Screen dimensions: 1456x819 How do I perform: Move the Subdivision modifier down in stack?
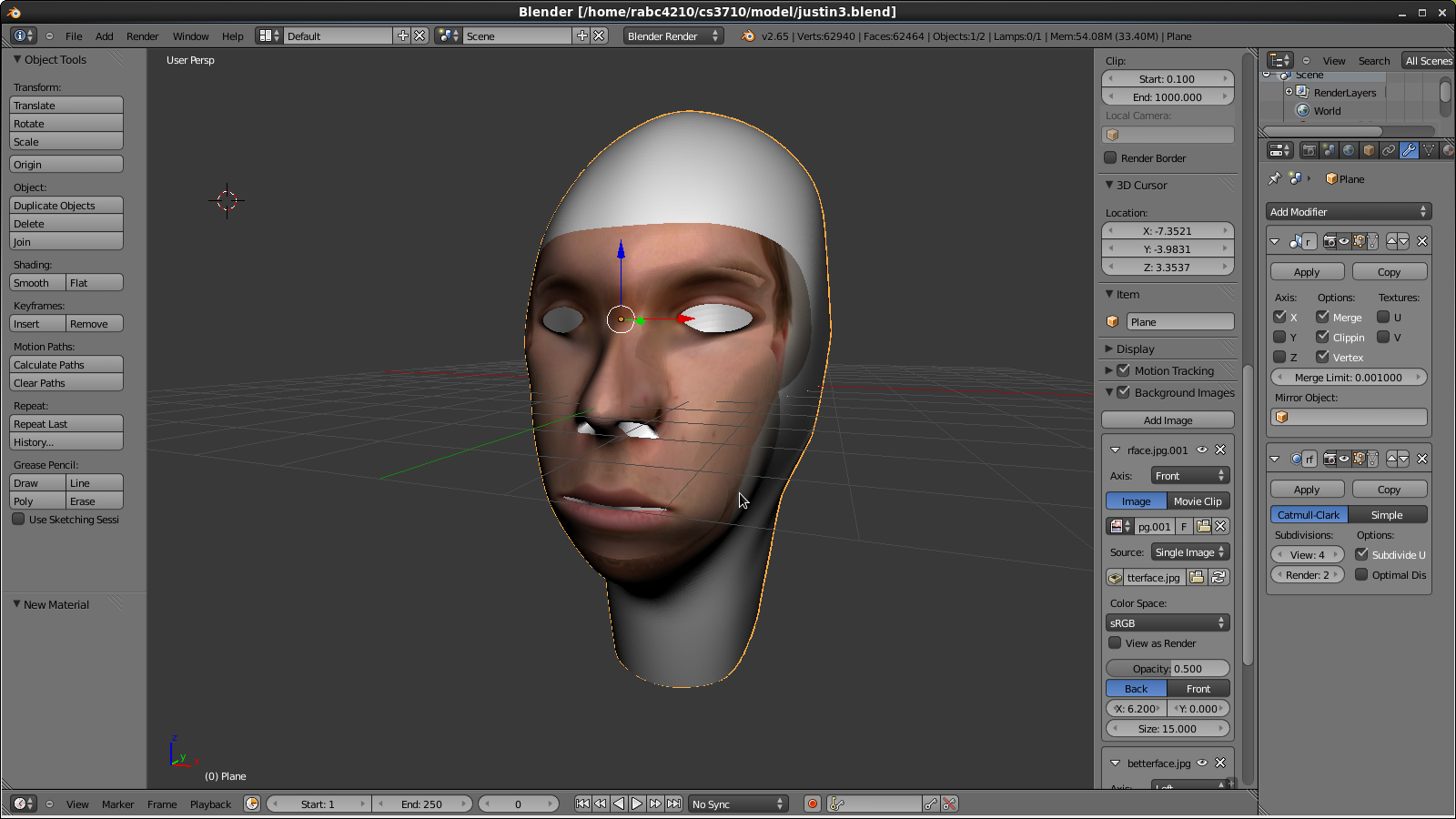(1403, 459)
